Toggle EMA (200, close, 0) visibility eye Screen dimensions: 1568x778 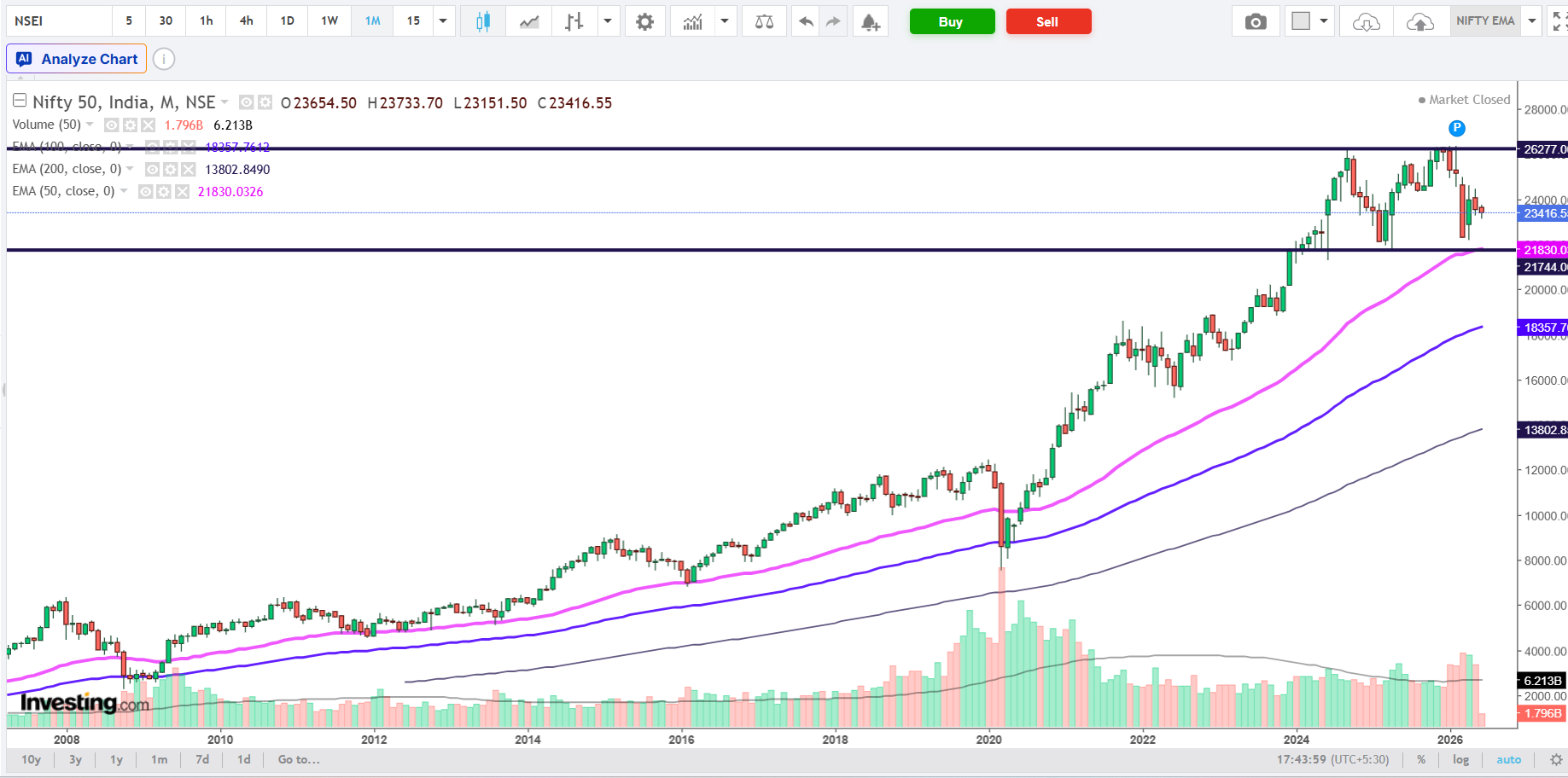pos(152,169)
